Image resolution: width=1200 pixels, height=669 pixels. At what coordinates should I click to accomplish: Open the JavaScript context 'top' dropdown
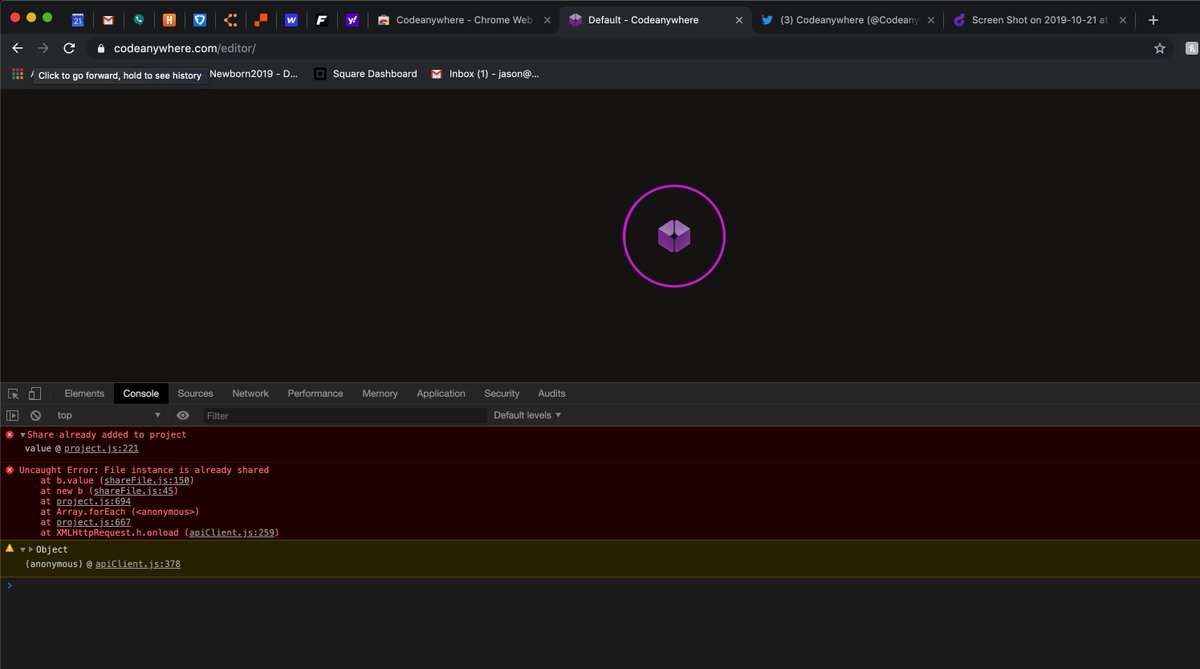(109, 415)
